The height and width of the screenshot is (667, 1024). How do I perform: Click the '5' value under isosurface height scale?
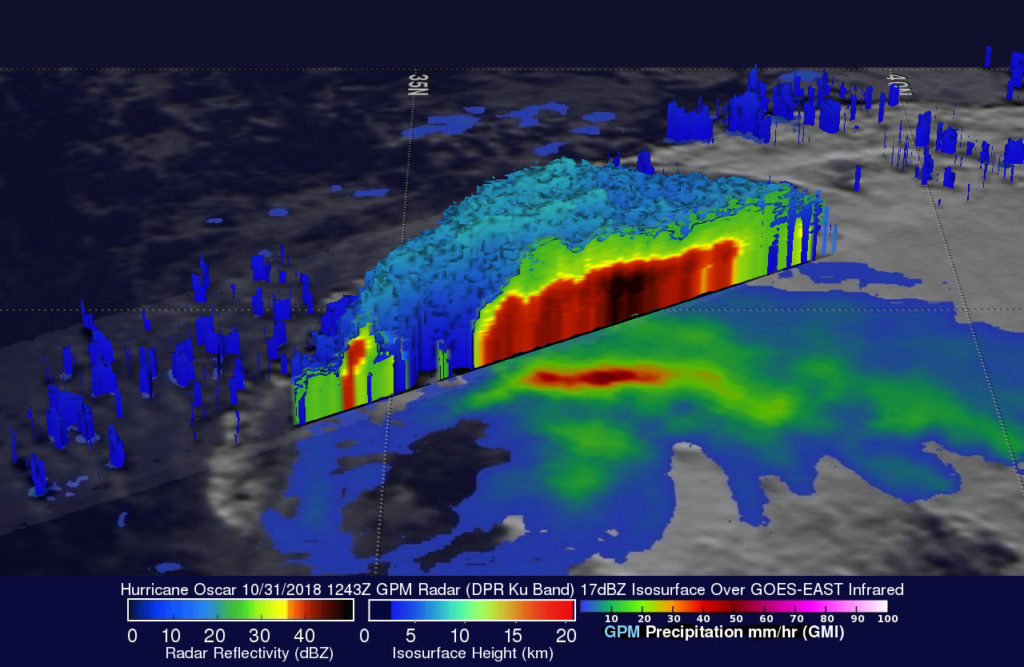(x=411, y=636)
